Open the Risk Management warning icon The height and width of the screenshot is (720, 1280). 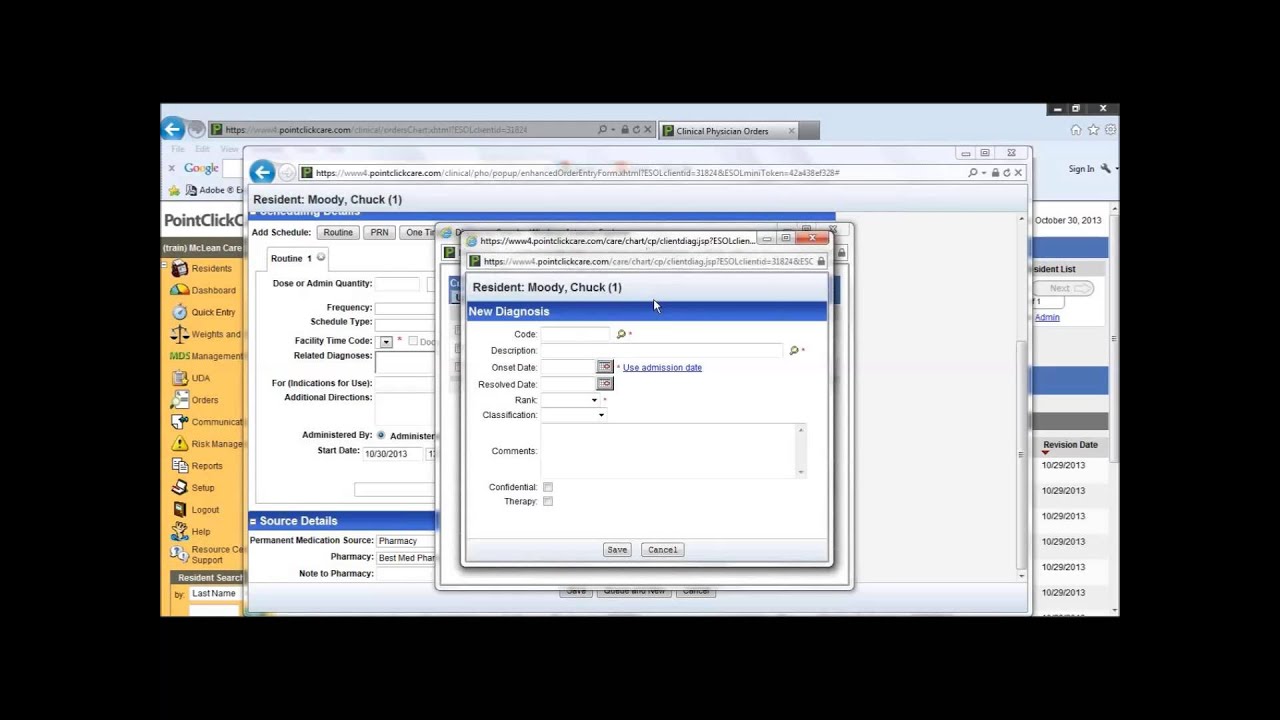pos(179,444)
